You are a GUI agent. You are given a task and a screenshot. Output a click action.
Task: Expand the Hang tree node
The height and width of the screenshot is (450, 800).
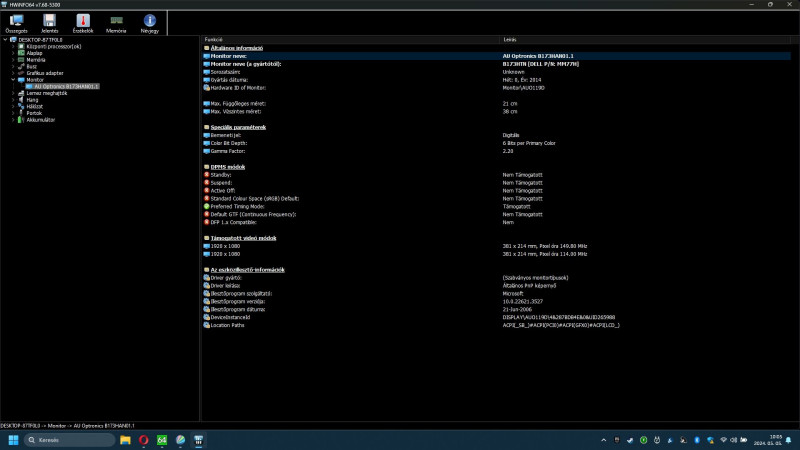(x=13, y=100)
